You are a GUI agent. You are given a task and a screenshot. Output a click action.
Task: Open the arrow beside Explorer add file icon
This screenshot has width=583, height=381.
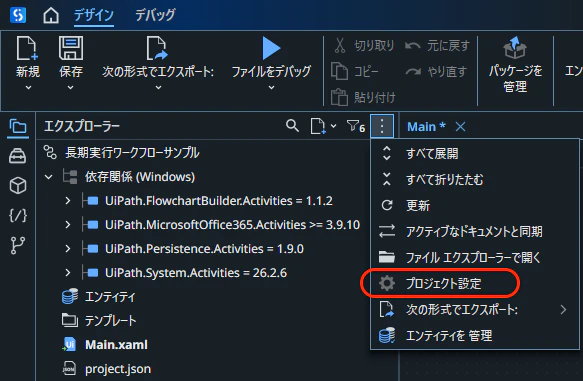tap(334, 126)
